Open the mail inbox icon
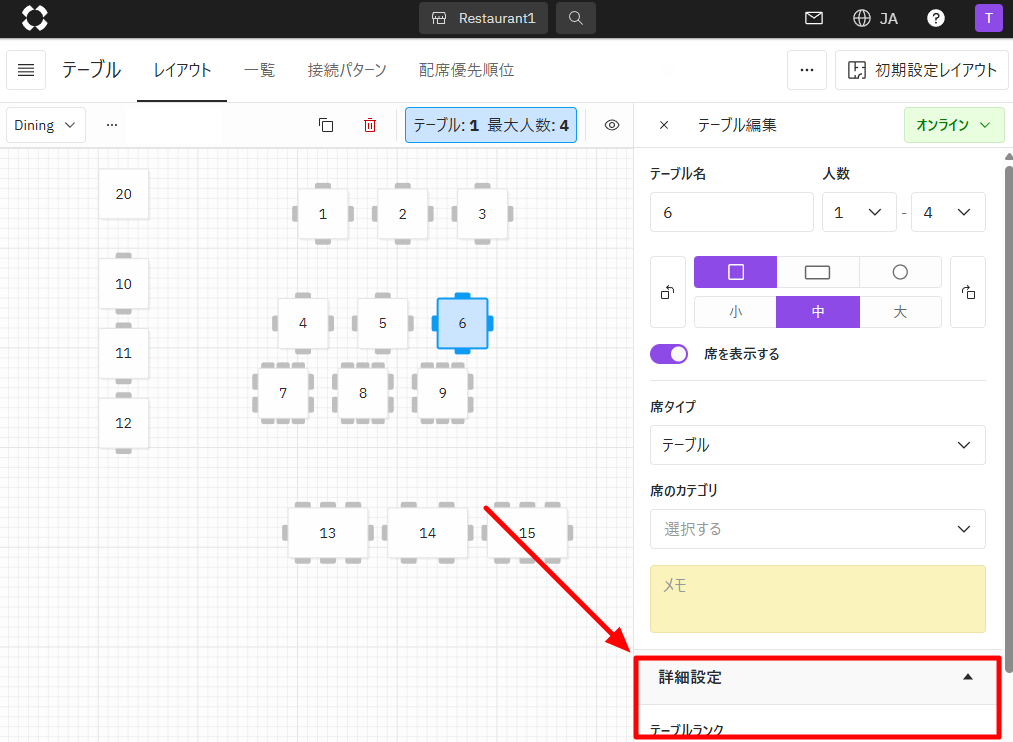1013x742 pixels. pos(814,18)
